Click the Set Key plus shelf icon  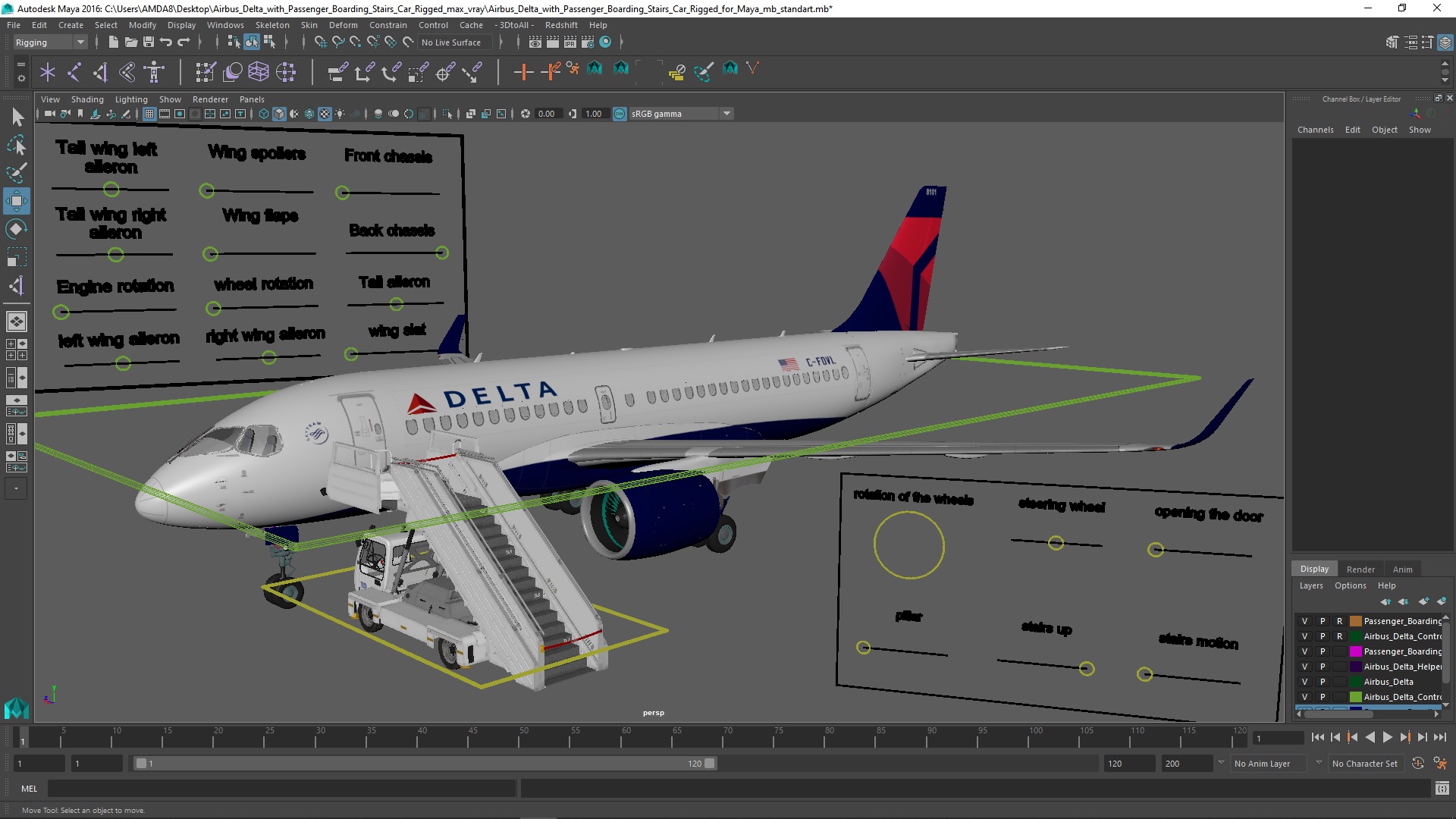[523, 72]
